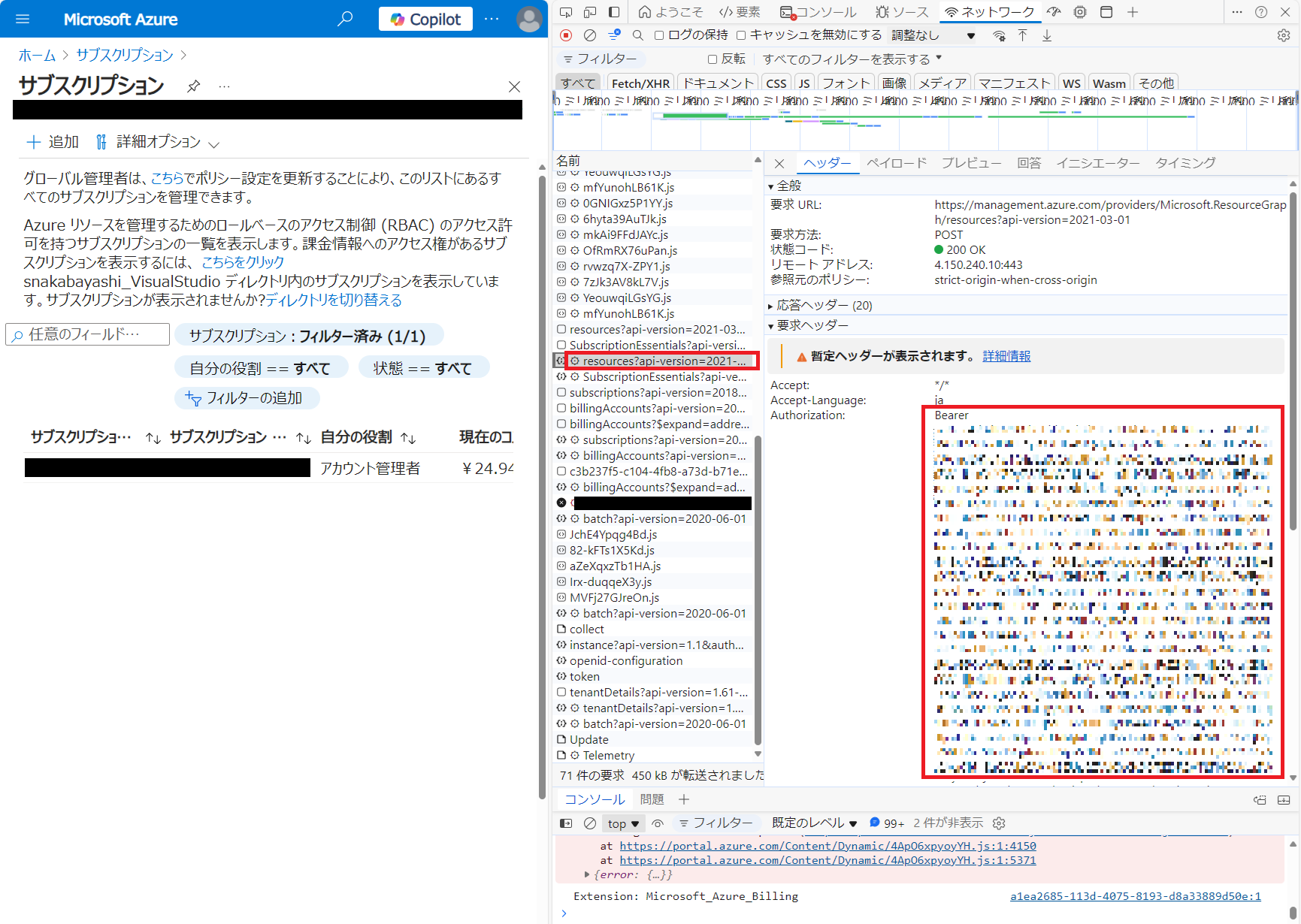Switch to the ソース DevTools tab
The width and height of the screenshot is (1301, 924).
point(903,12)
